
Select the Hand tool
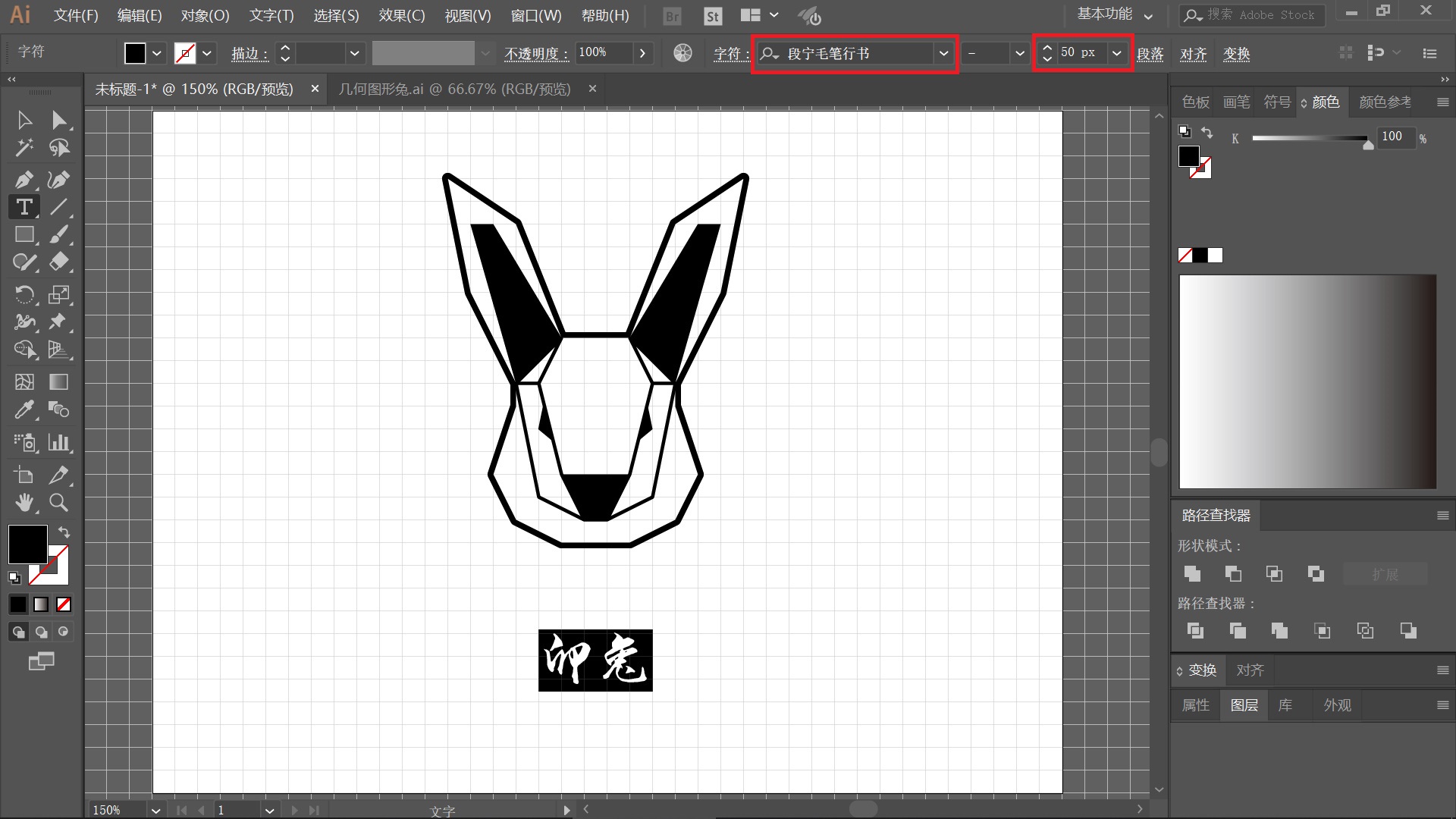click(x=24, y=502)
